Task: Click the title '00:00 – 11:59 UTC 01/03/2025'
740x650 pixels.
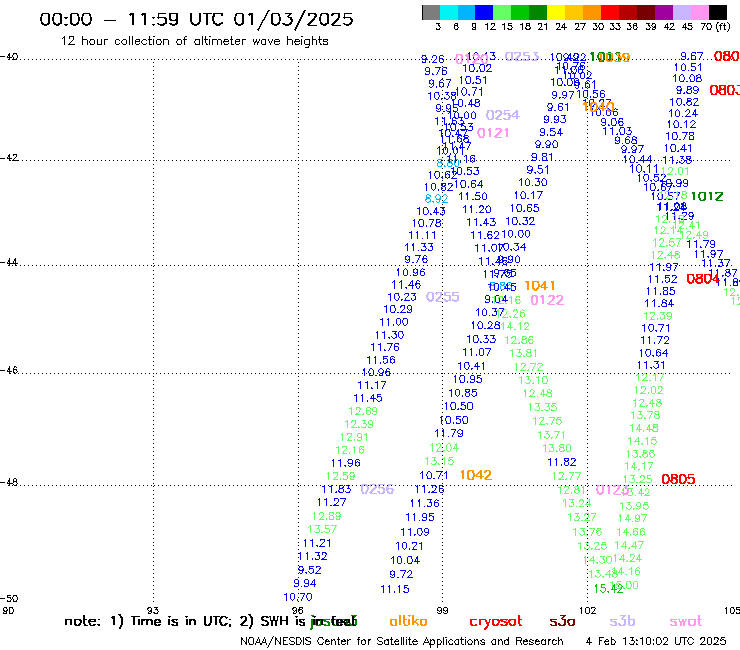Action: [x=196, y=19]
